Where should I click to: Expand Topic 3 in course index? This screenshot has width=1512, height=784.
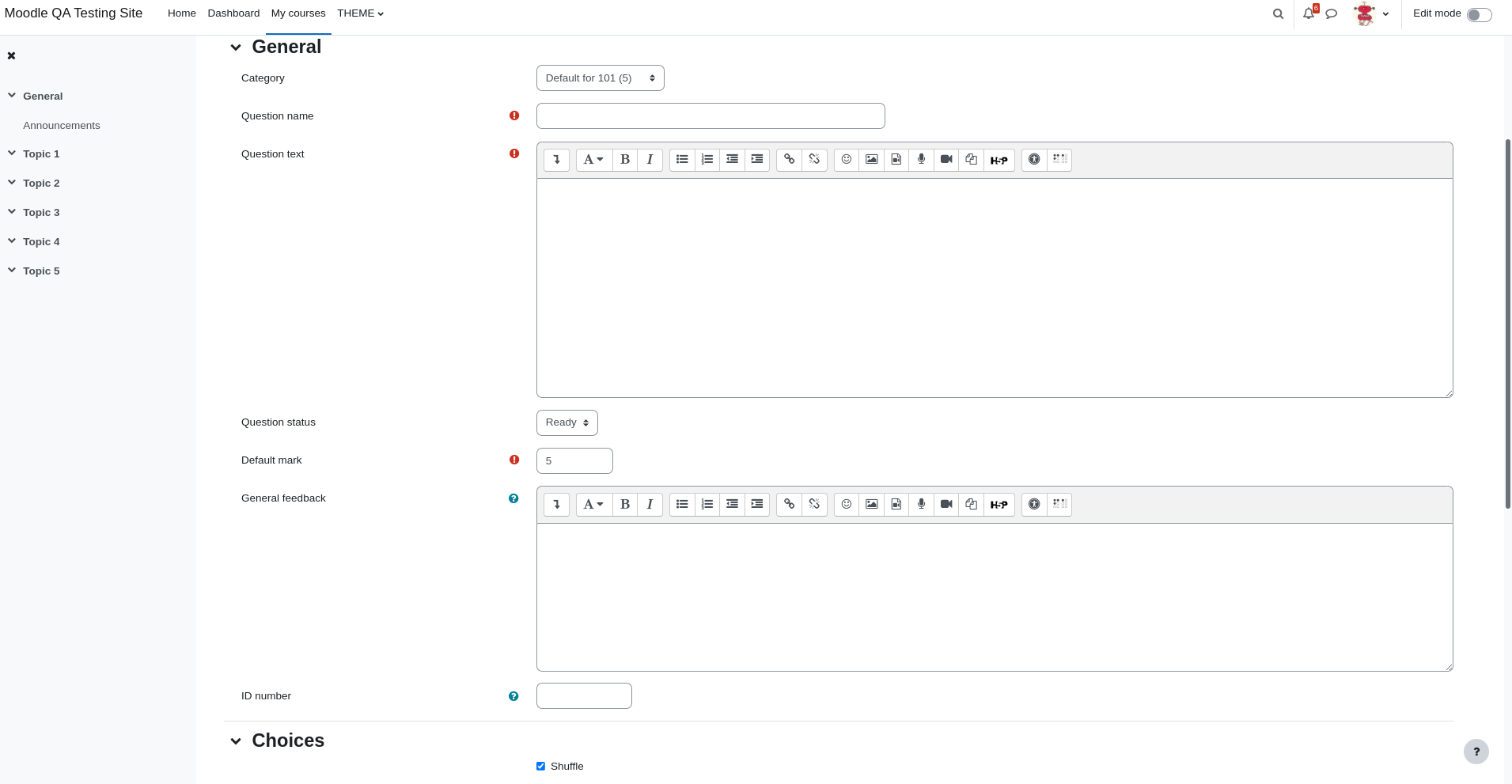tap(12, 212)
